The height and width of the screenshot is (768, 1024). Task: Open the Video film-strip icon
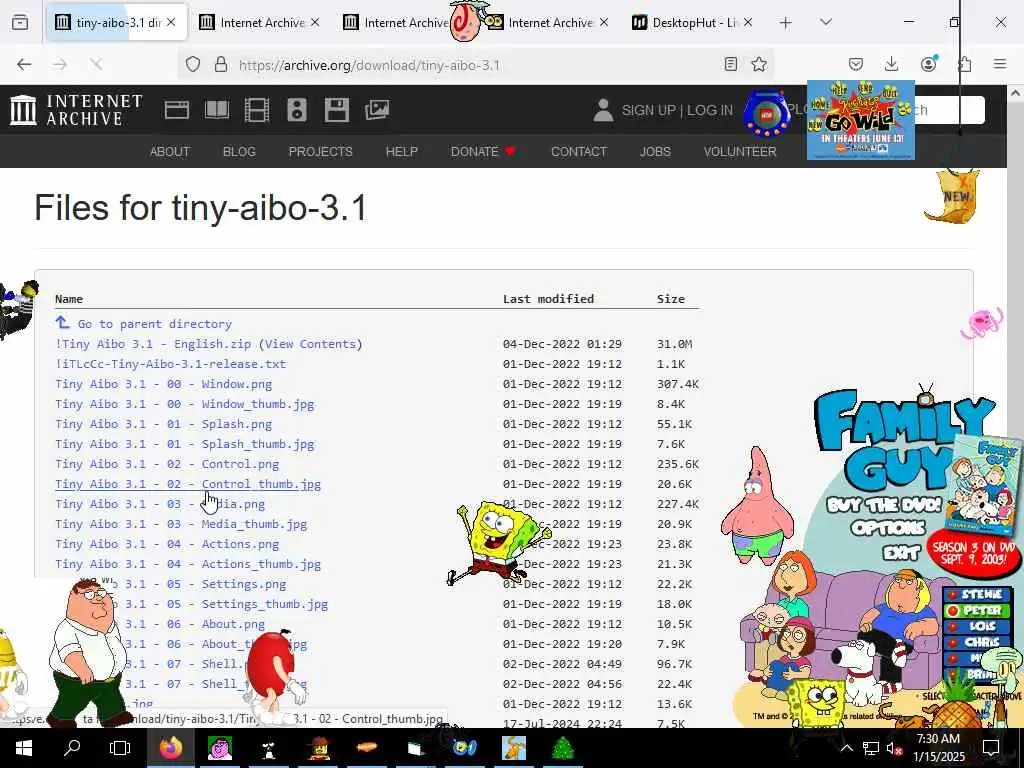[257, 110]
